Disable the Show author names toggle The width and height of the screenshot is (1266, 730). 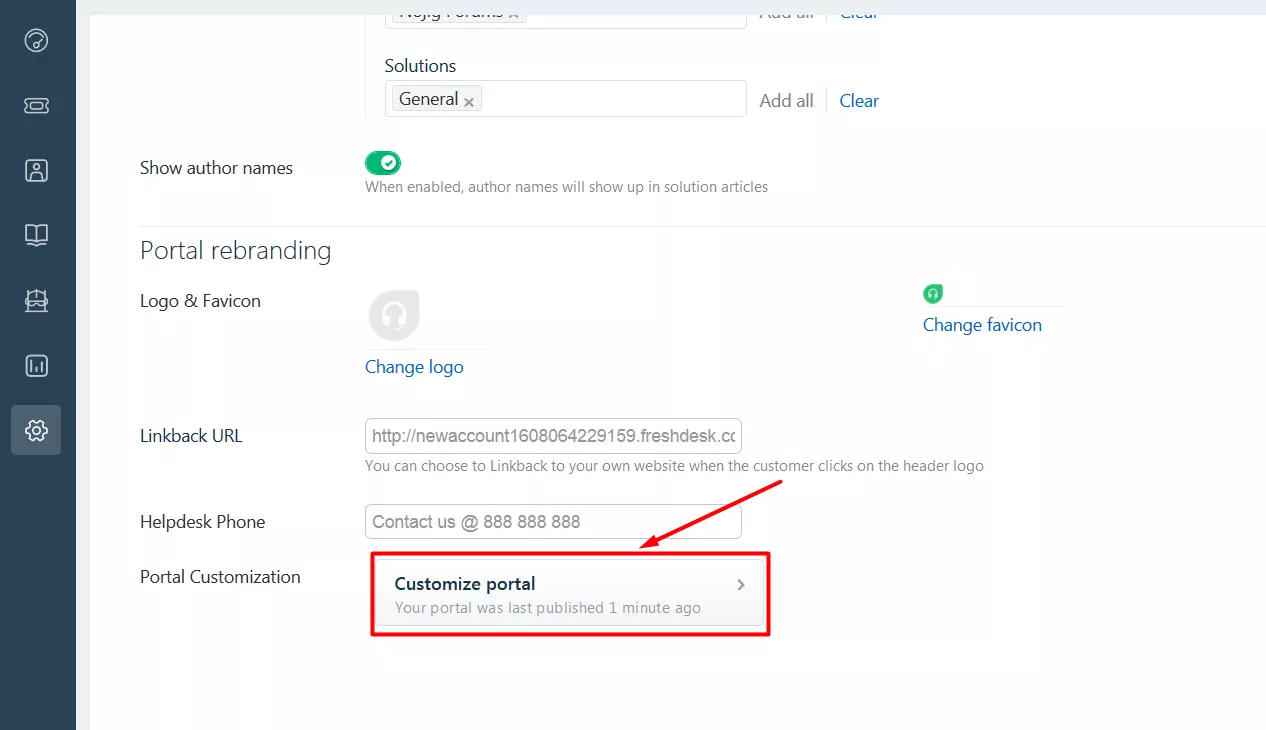click(x=383, y=163)
